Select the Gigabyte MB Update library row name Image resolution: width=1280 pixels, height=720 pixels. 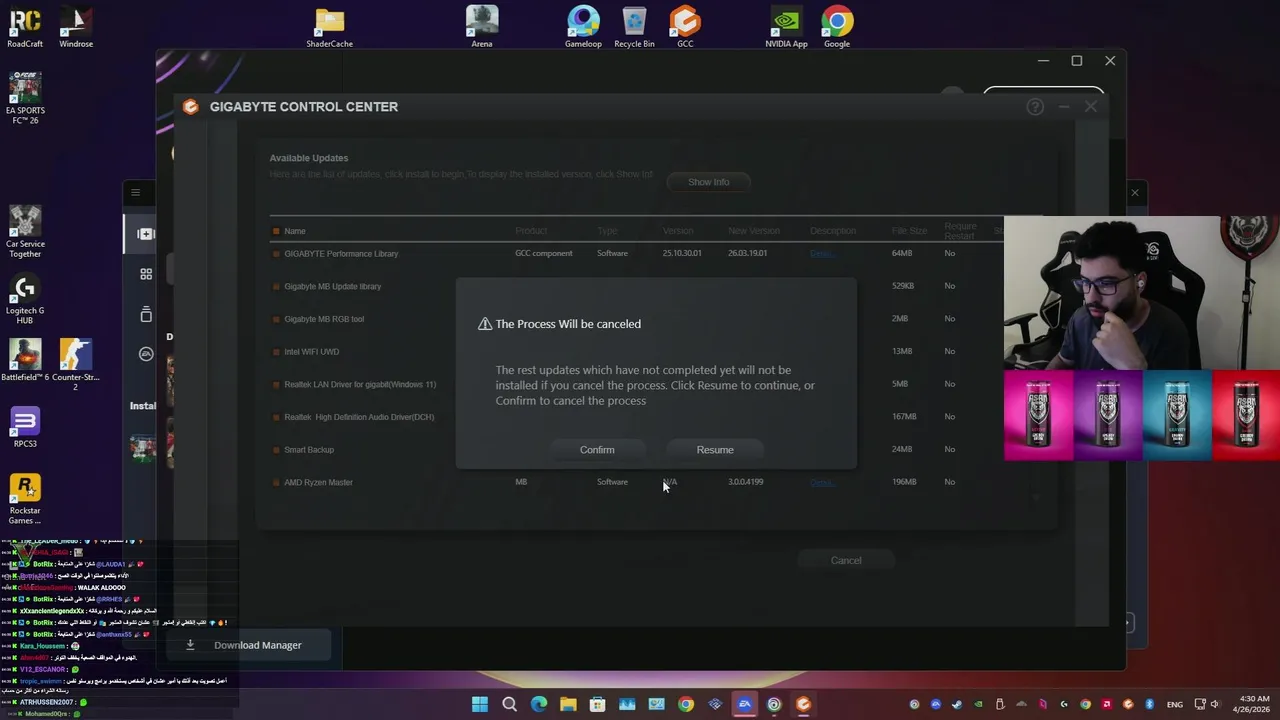point(332,287)
